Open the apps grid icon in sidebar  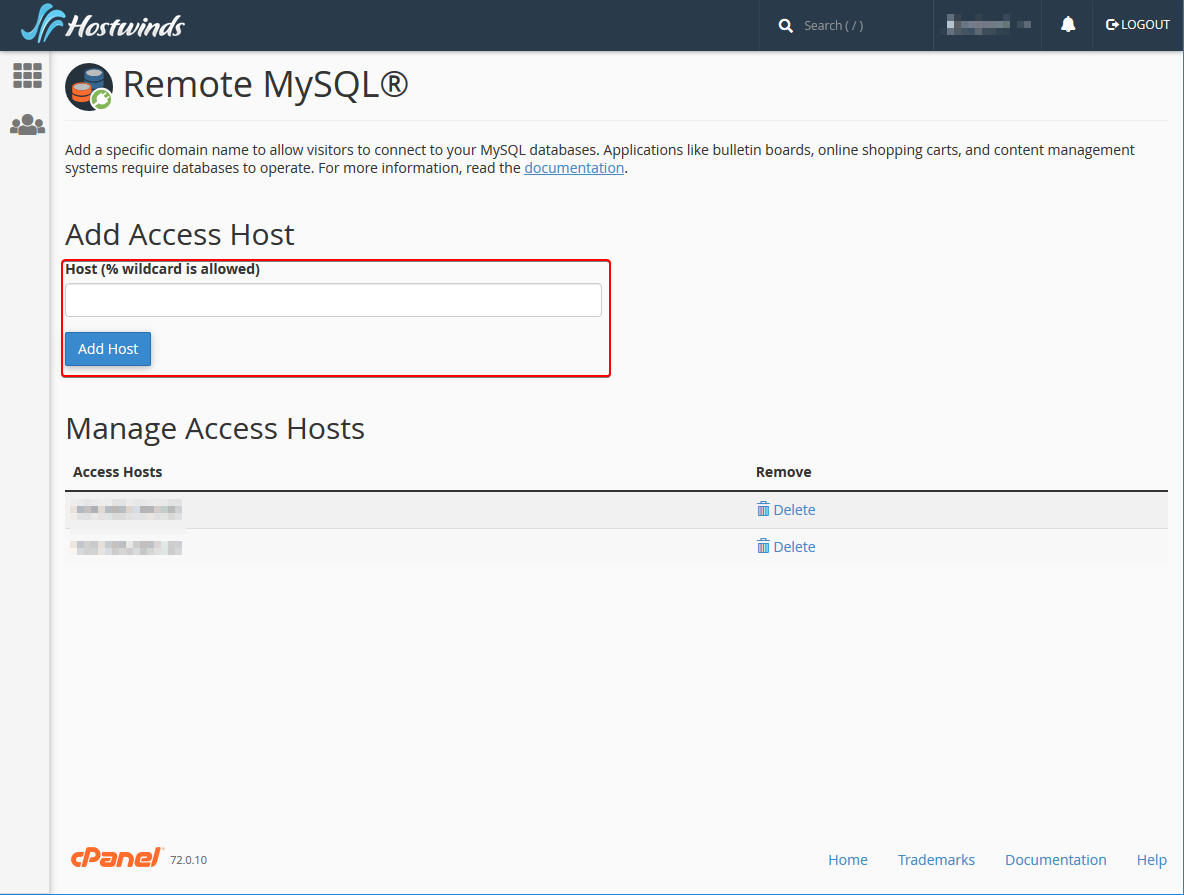(27, 76)
